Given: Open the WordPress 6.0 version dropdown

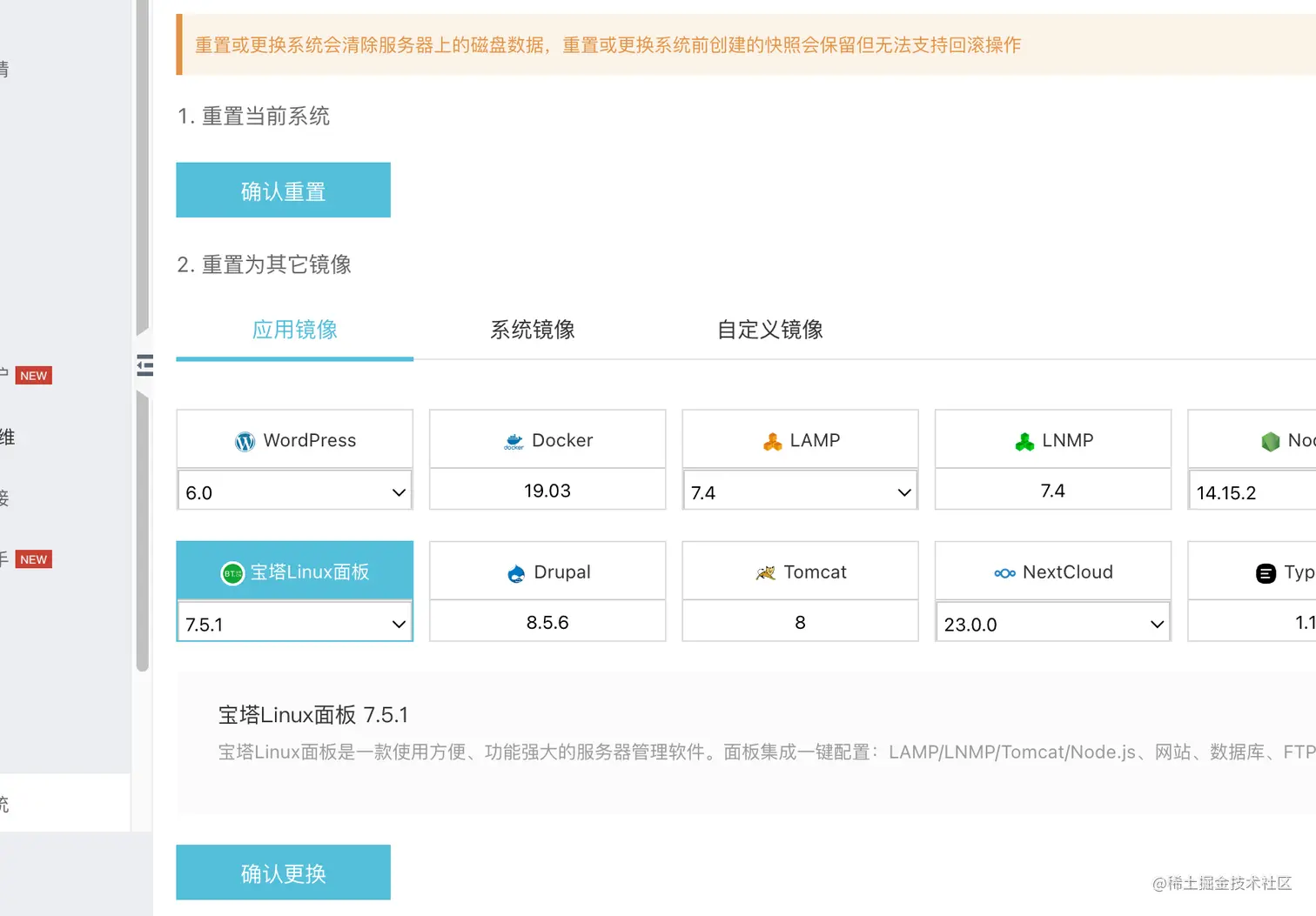Looking at the screenshot, I should [295, 492].
